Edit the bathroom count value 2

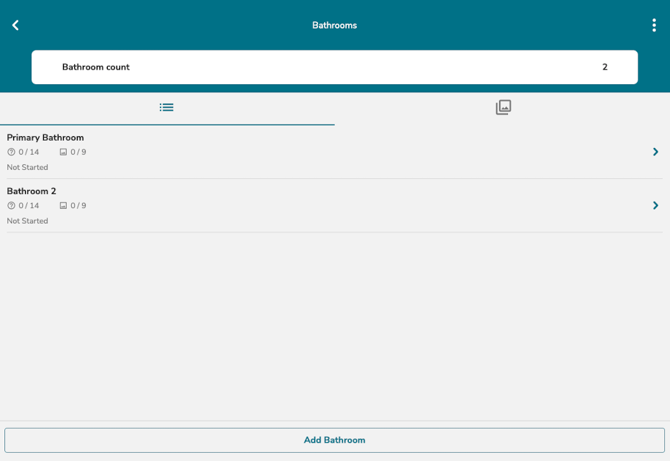point(604,67)
